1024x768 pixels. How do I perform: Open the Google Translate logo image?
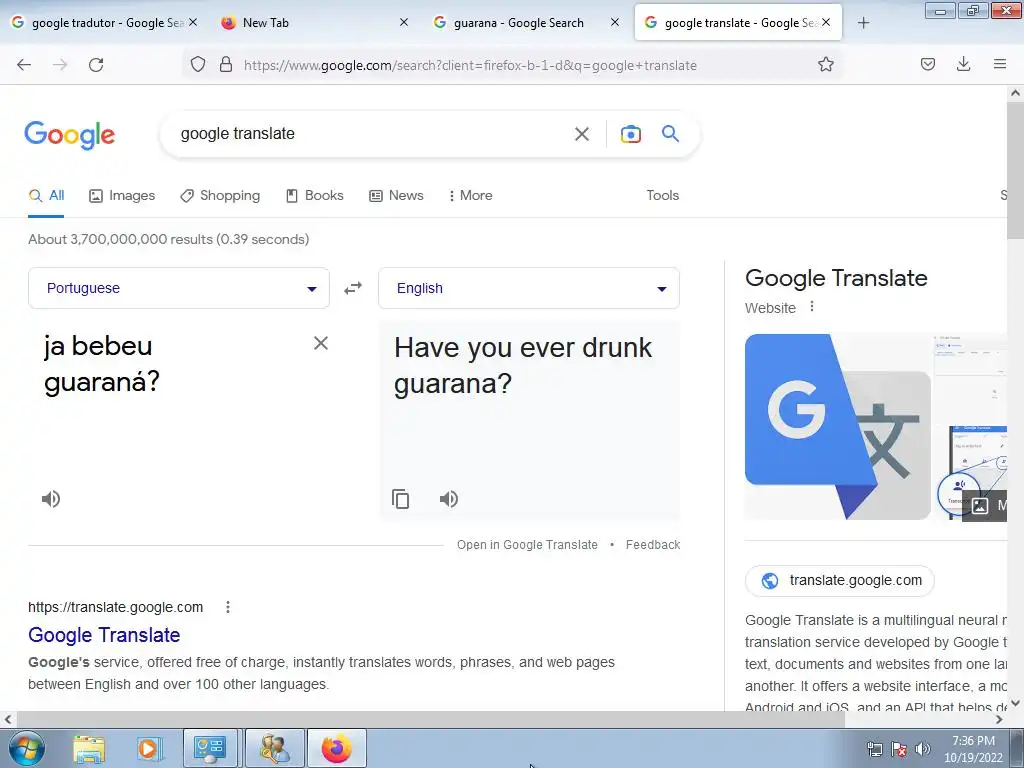tap(838, 427)
